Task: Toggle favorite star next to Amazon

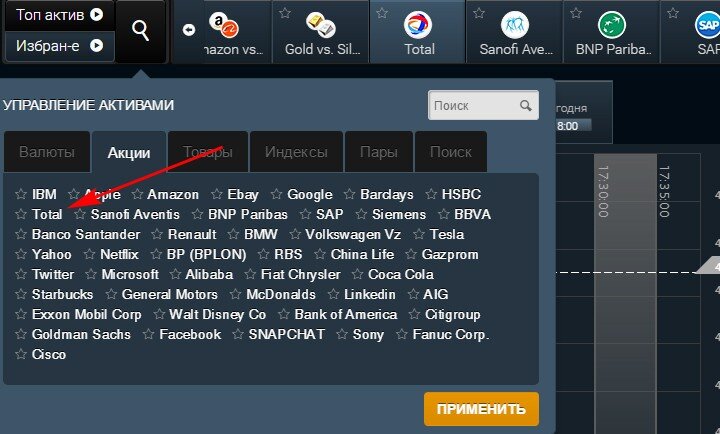Action: tap(137, 194)
